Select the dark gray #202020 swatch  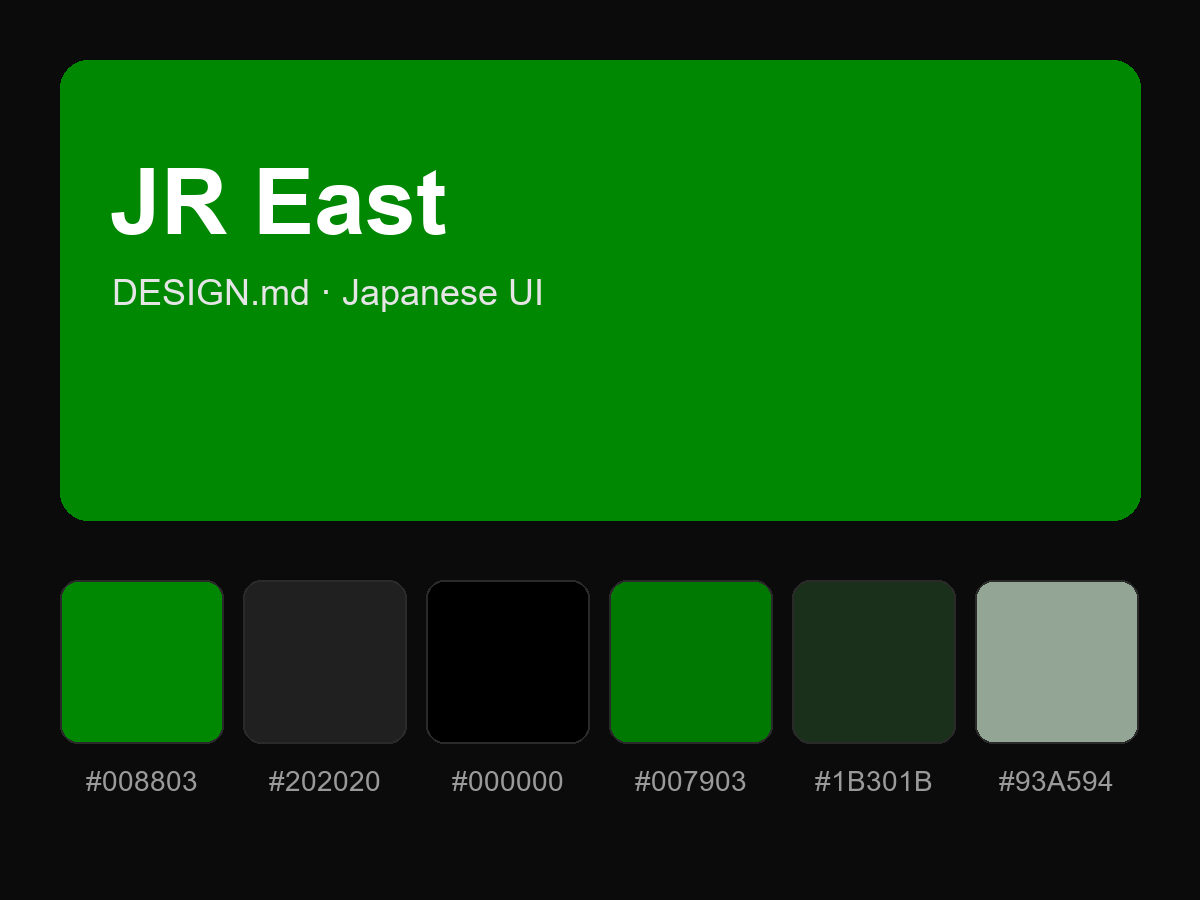coord(325,662)
